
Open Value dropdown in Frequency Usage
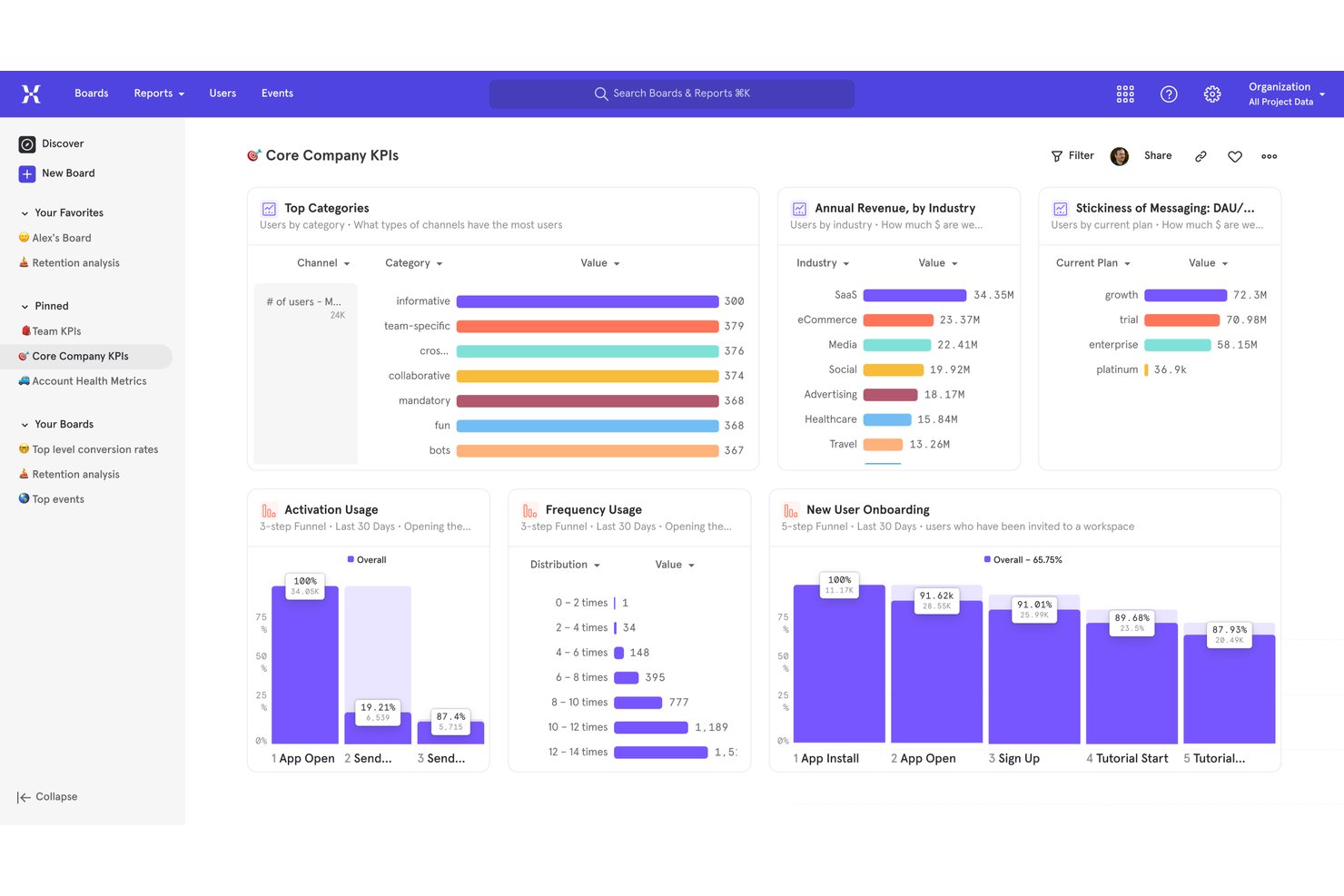click(675, 565)
